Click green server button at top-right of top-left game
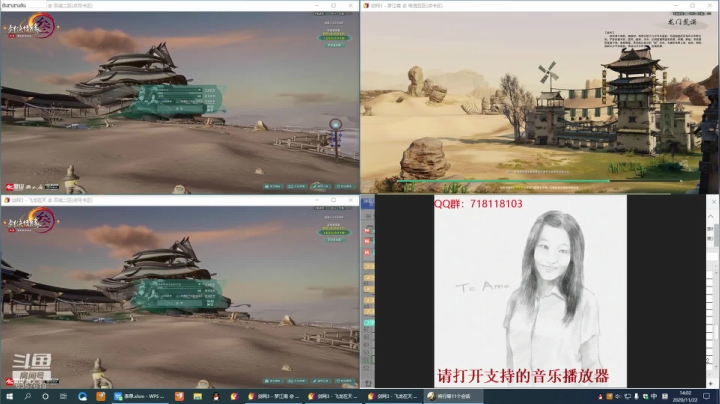 [334, 38]
